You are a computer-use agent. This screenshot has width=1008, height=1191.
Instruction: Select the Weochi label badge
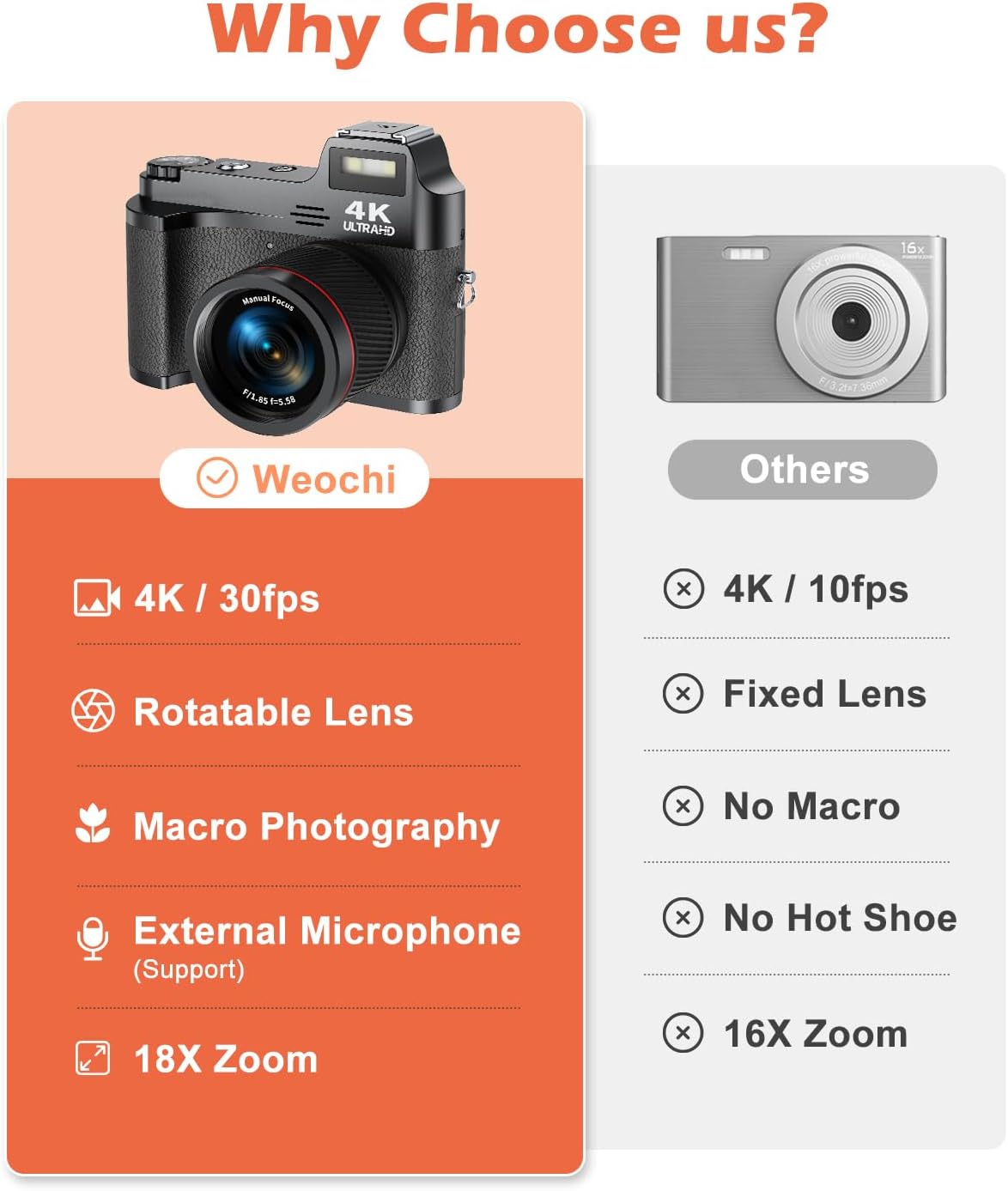294,478
